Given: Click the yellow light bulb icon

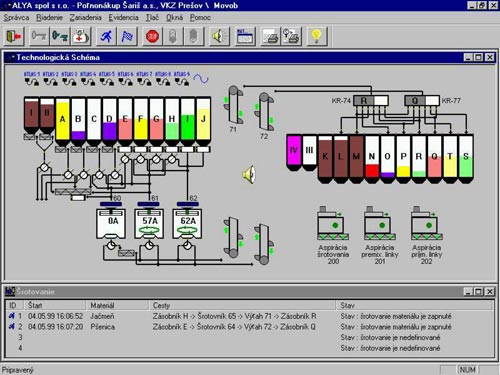Looking at the screenshot, I should click(x=316, y=36).
